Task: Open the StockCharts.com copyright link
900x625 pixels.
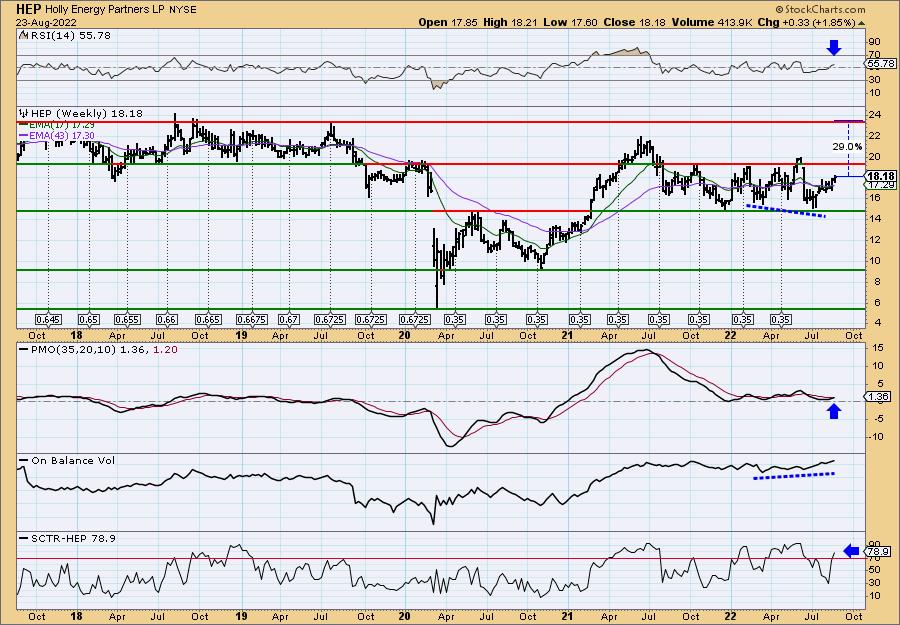Action: coord(820,10)
